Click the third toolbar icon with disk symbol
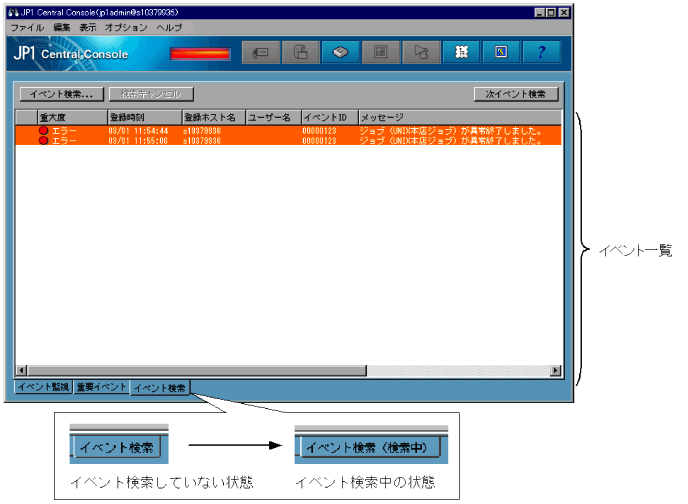 click(x=340, y=52)
